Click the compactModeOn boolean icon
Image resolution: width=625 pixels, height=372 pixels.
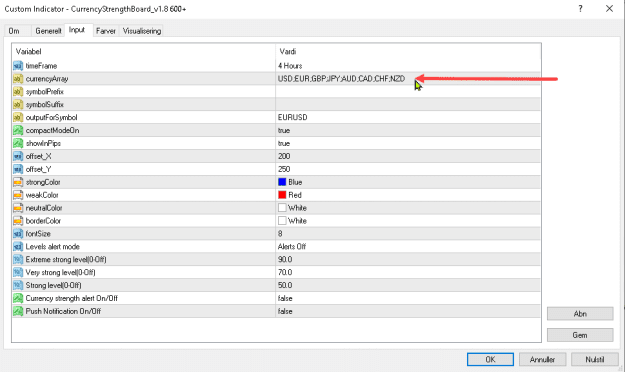click(18, 130)
